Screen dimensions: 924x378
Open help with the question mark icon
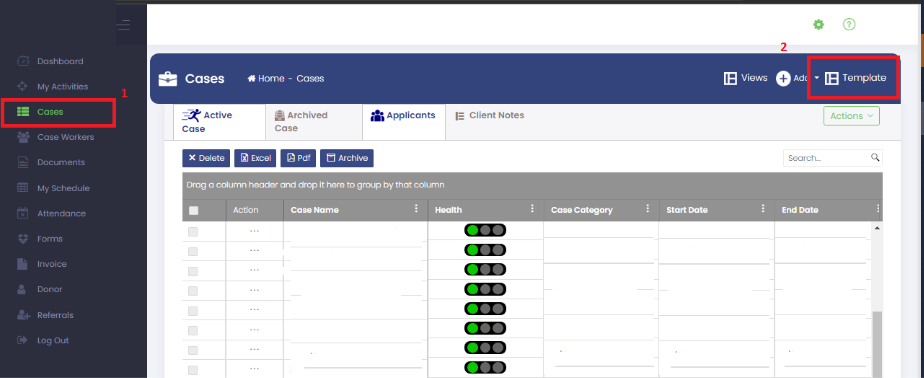point(849,25)
